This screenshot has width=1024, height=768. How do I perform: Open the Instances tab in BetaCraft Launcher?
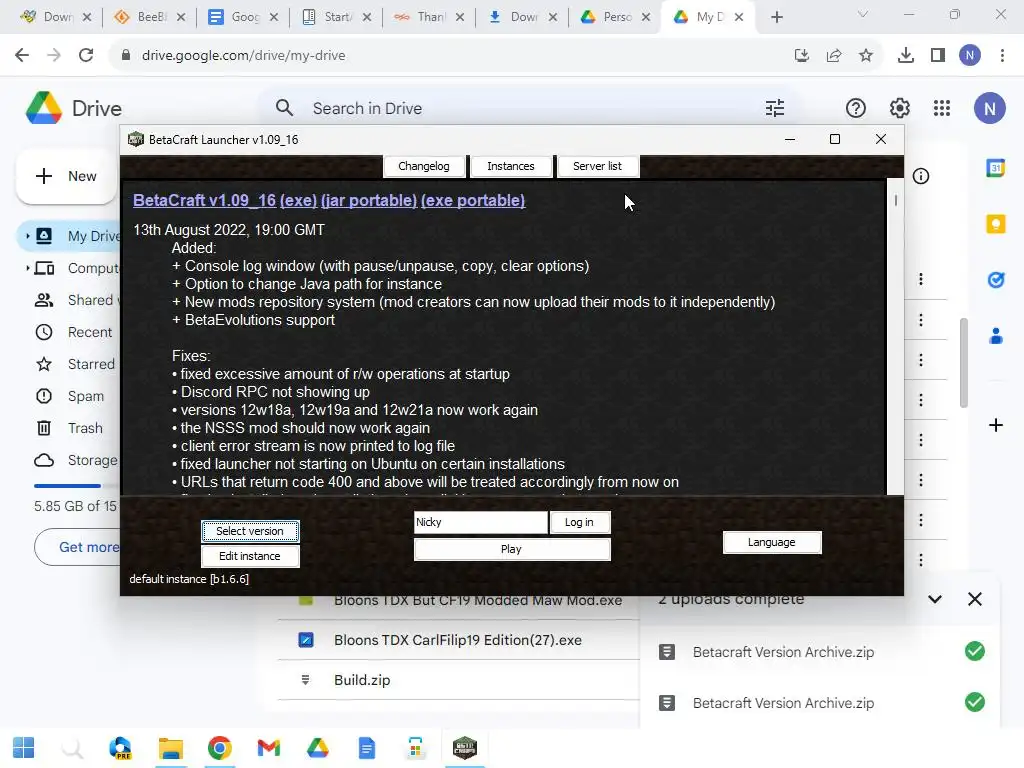(511, 166)
